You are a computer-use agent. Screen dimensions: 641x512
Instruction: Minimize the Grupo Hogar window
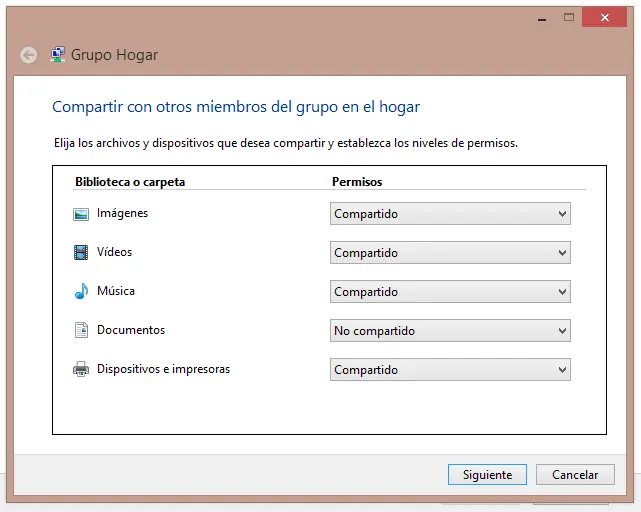coord(542,18)
